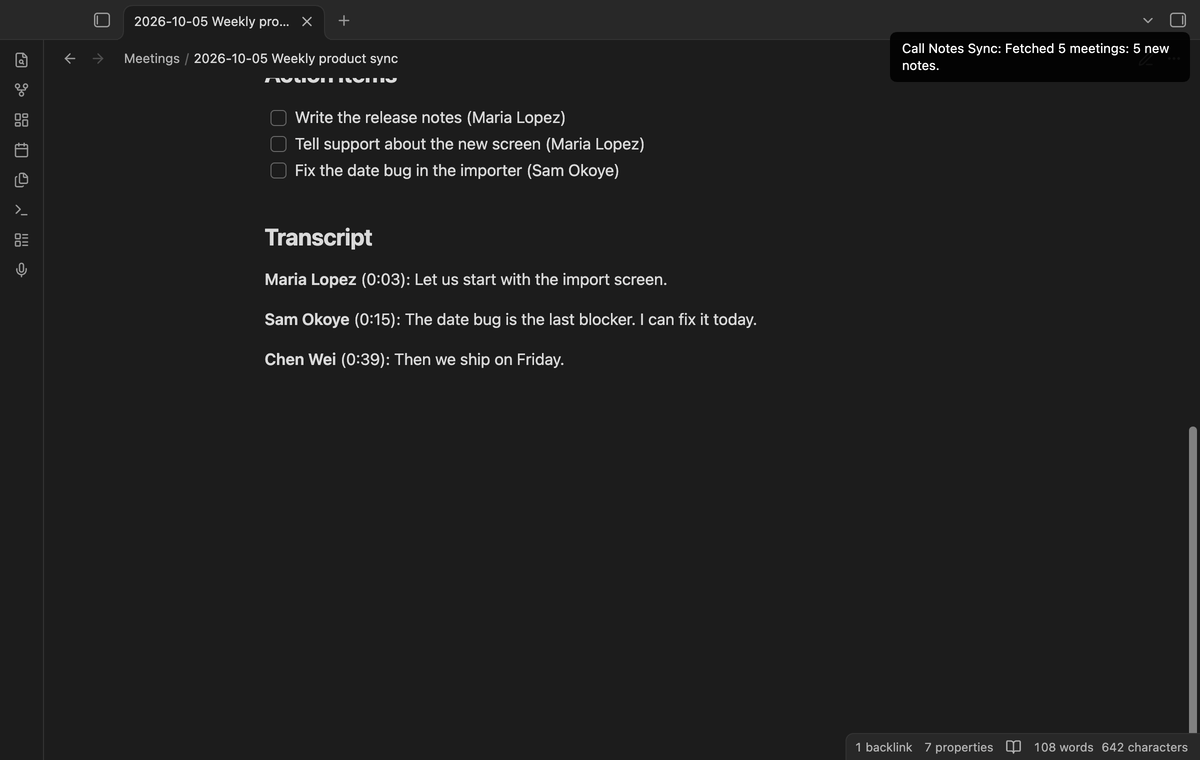
Task: Check off 'Write the release notes' task
Action: [279, 118]
